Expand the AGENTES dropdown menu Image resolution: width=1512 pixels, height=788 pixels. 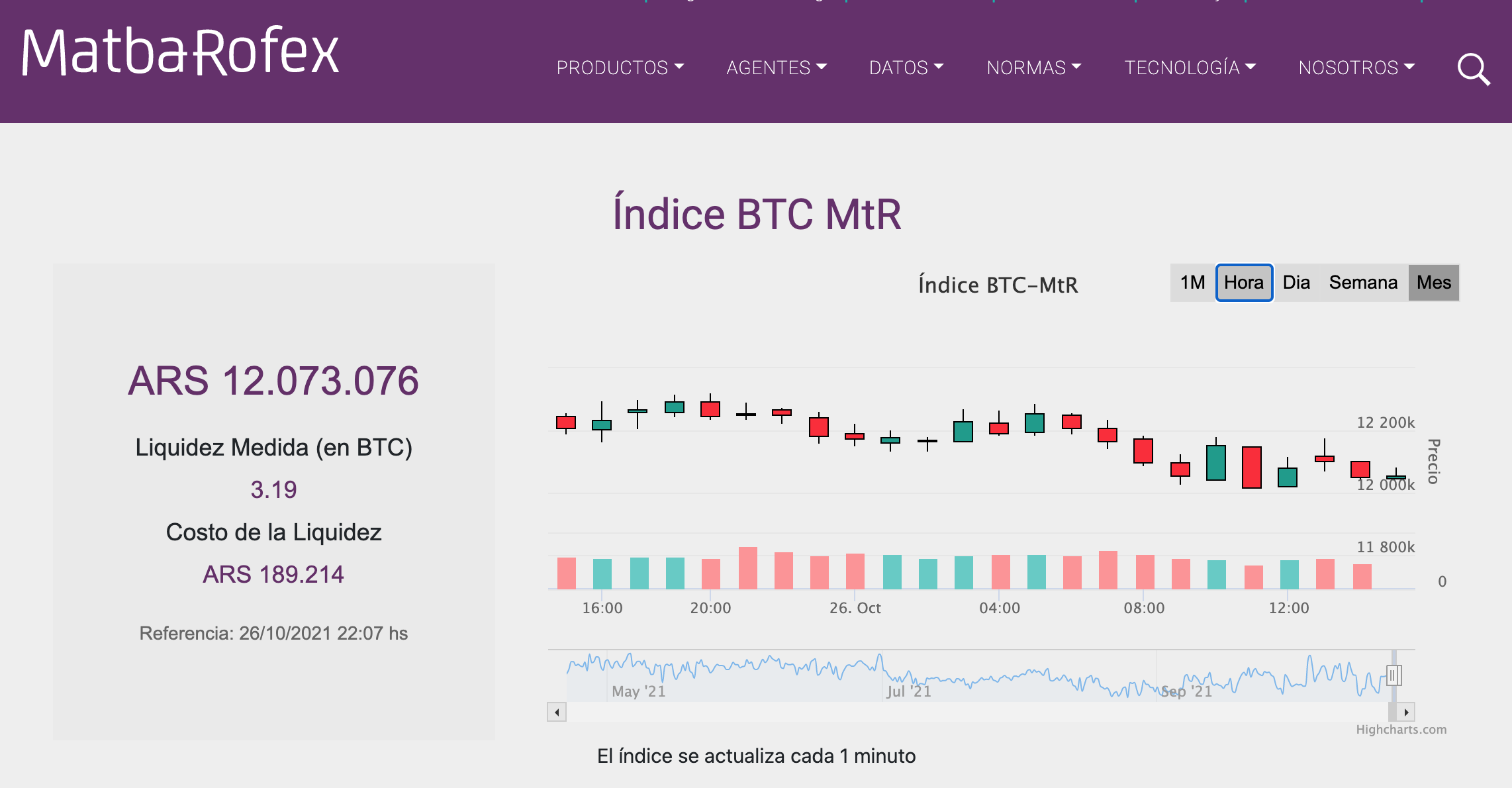click(776, 68)
